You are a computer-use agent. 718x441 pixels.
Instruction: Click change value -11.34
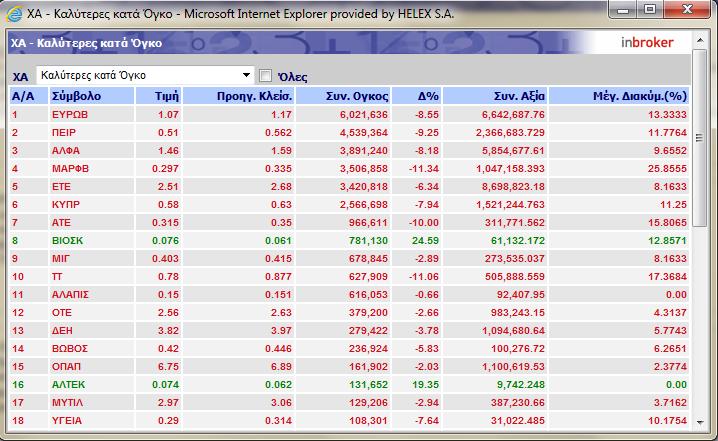click(424, 169)
